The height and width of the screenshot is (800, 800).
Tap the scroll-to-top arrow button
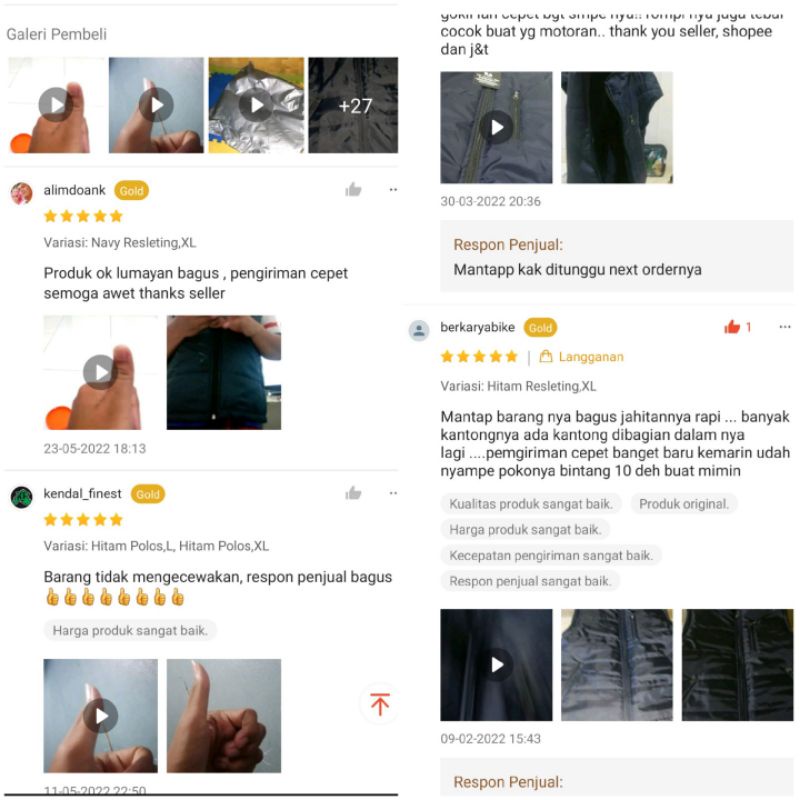click(x=380, y=705)
